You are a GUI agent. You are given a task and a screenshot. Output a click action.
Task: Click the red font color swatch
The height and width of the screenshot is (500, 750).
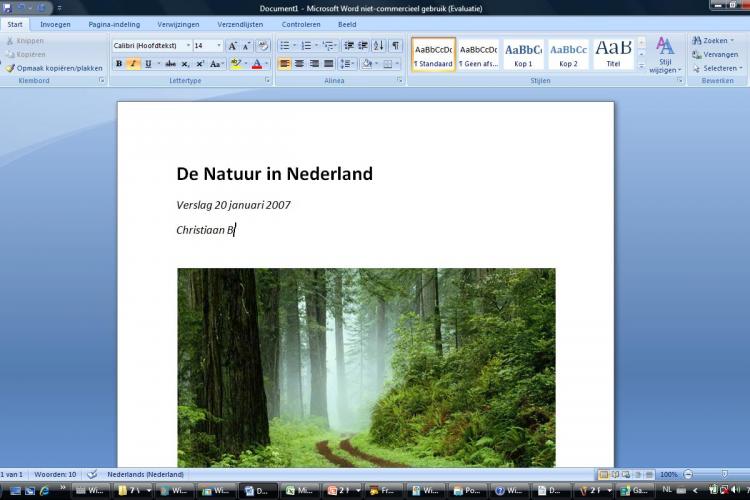coord(257,64)
